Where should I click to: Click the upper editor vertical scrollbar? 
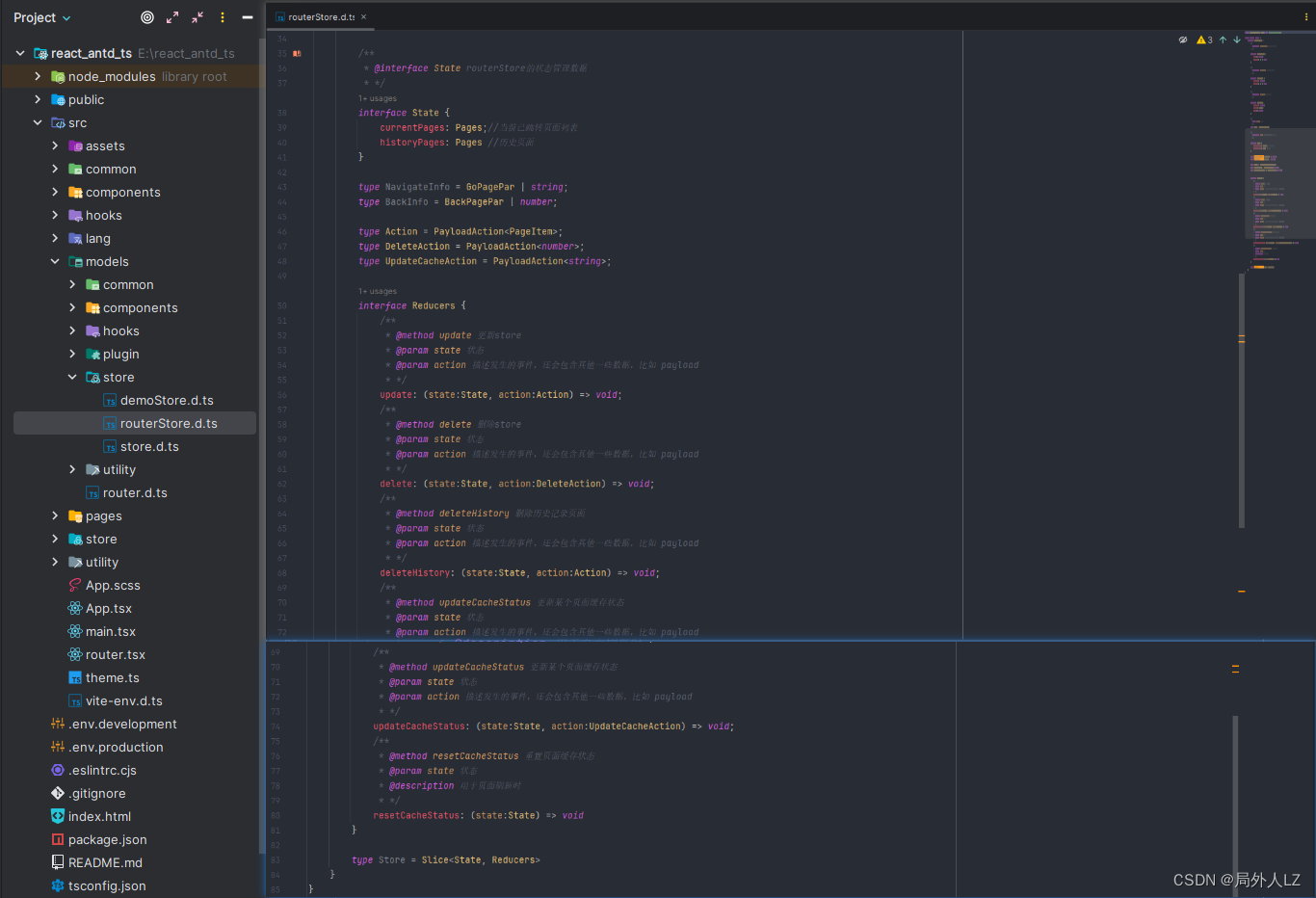click(x=1242, y=400)
